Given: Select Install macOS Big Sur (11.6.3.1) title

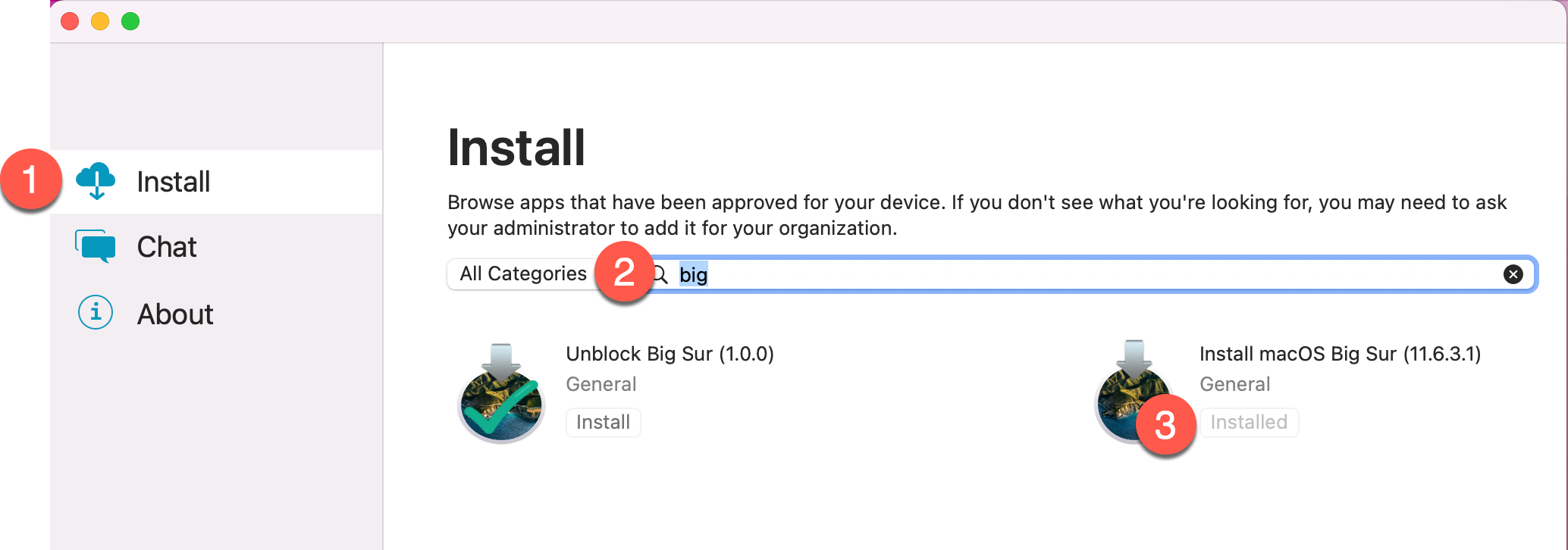Looking at the screenshot, I should [x=1340, y=354].
